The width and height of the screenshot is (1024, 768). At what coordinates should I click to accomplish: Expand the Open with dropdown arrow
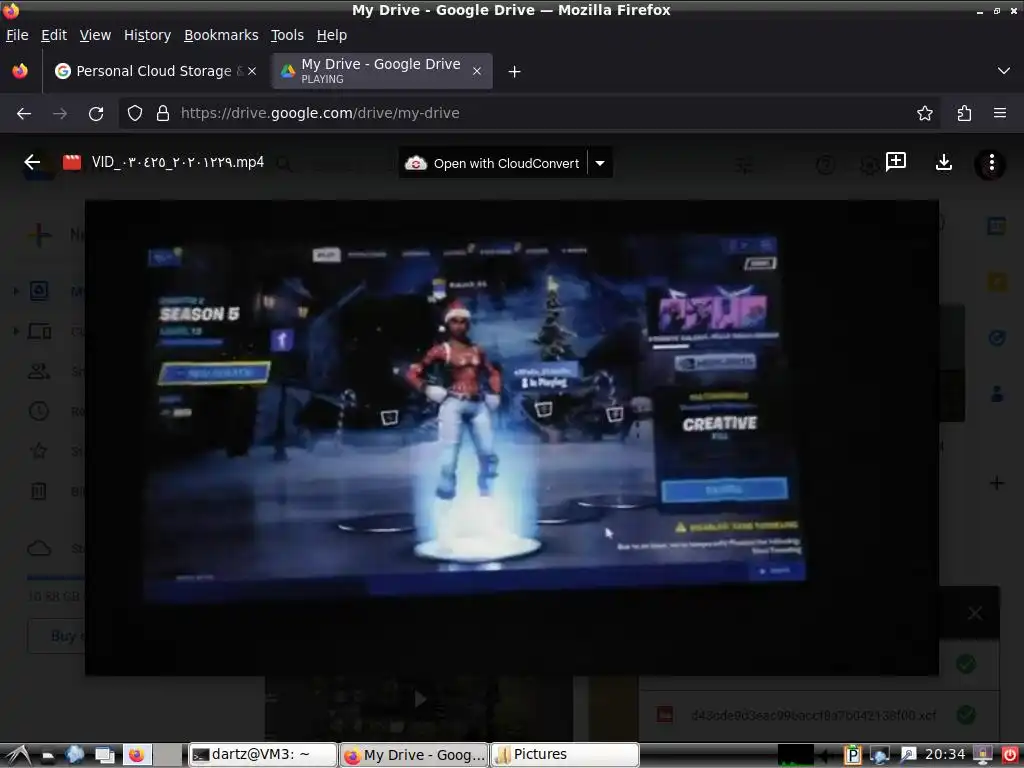600,163
